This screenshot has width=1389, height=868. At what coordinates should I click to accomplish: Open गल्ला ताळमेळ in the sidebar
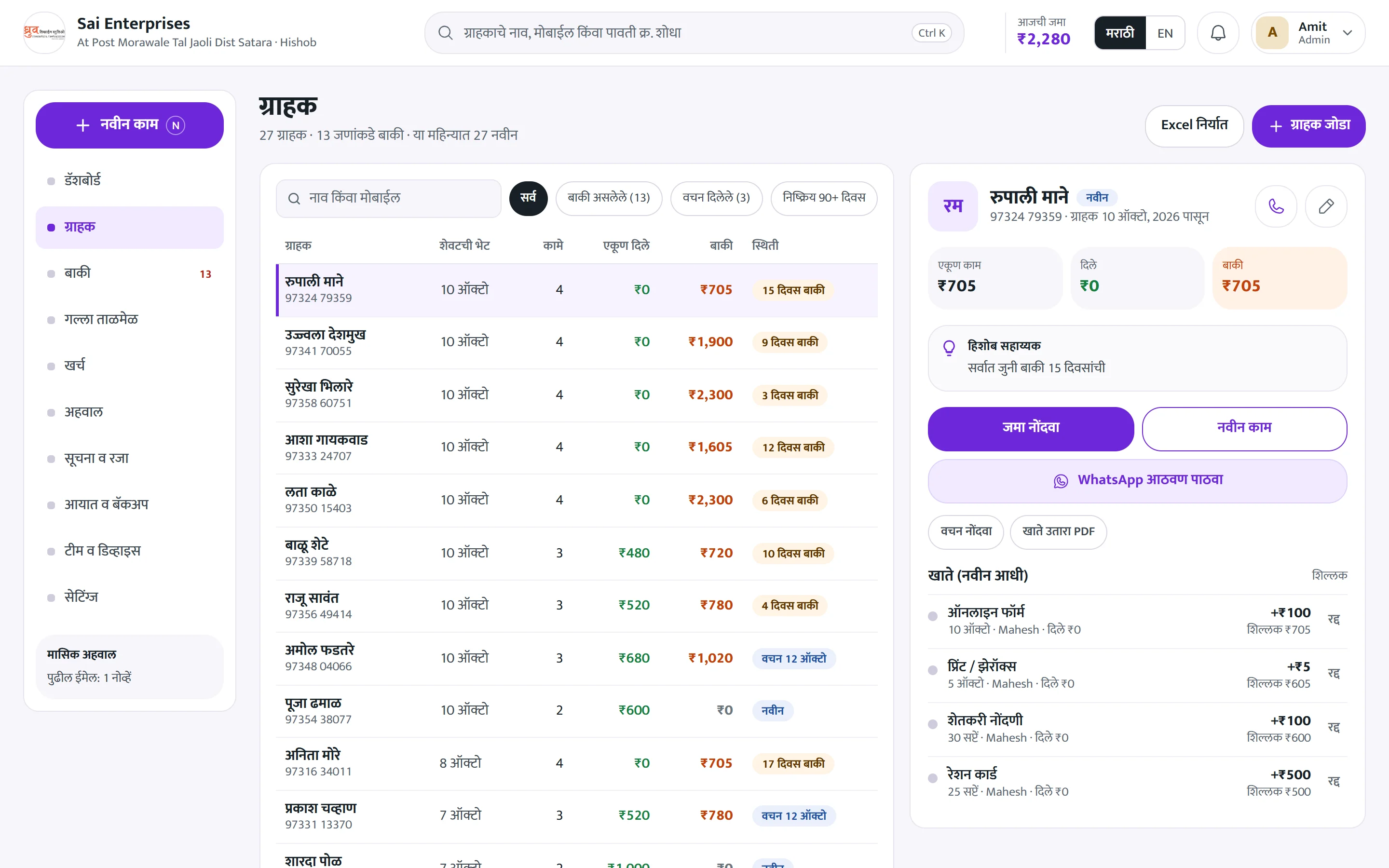pos(129,320)
